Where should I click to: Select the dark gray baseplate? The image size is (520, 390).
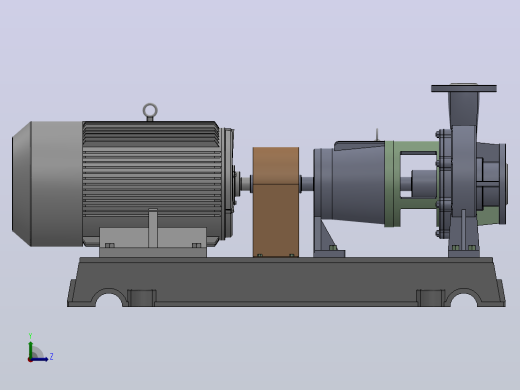[x=287, y=282]
